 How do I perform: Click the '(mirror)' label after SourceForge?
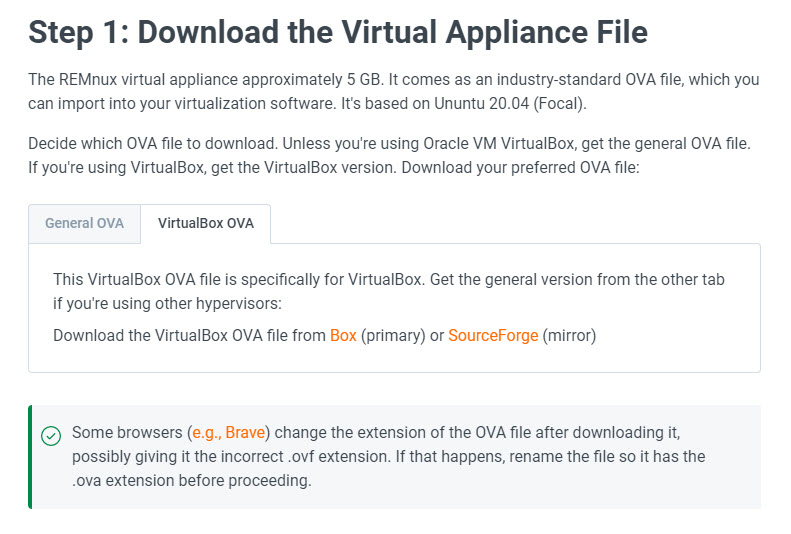pos(569,335)
